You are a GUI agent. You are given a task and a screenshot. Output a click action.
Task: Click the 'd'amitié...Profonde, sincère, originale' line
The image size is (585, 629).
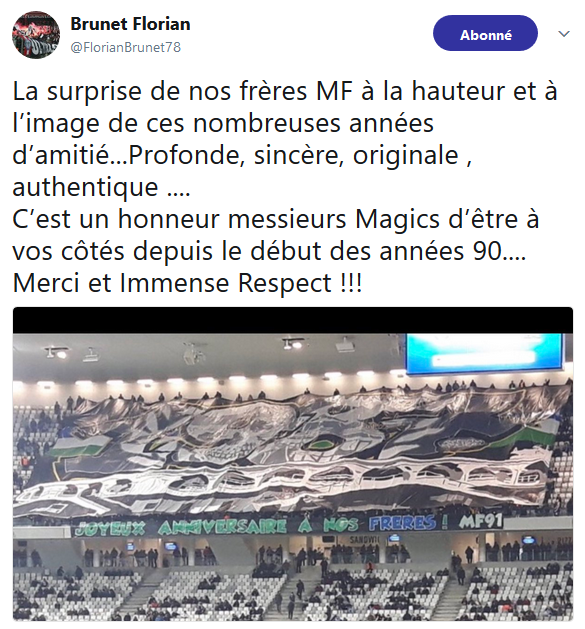click(242, 155)
